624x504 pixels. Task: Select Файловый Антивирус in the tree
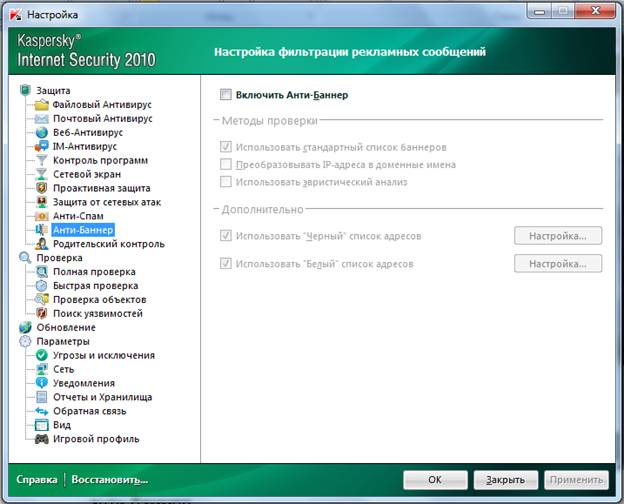102,105
